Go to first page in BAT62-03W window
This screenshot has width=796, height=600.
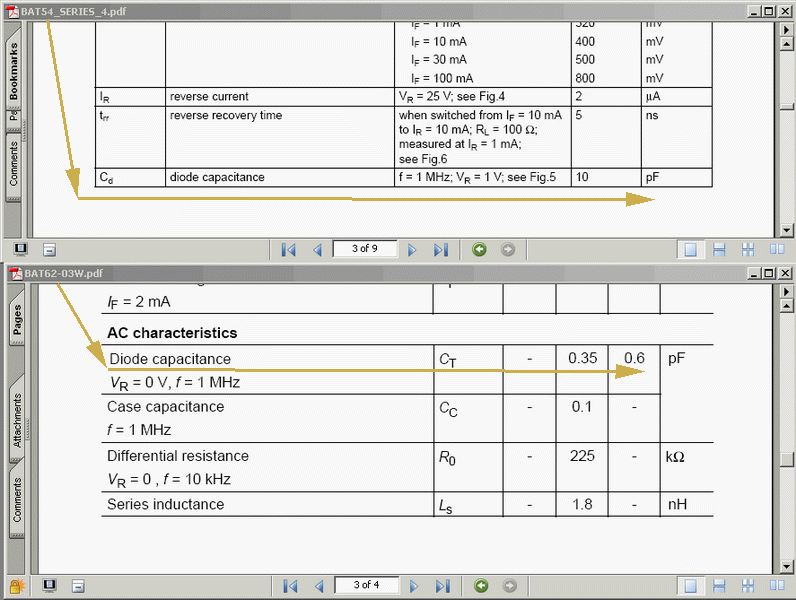click(x=290, y=586)
